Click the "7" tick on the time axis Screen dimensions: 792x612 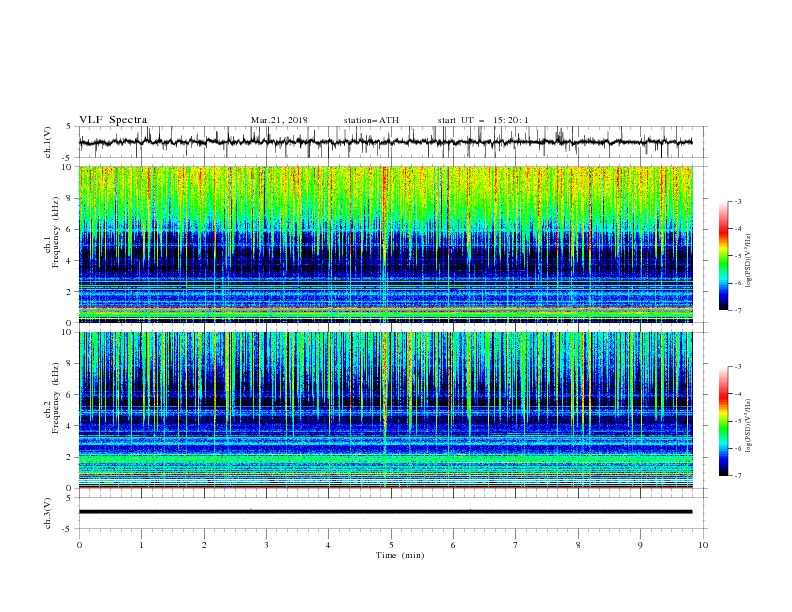pos(516,545)
